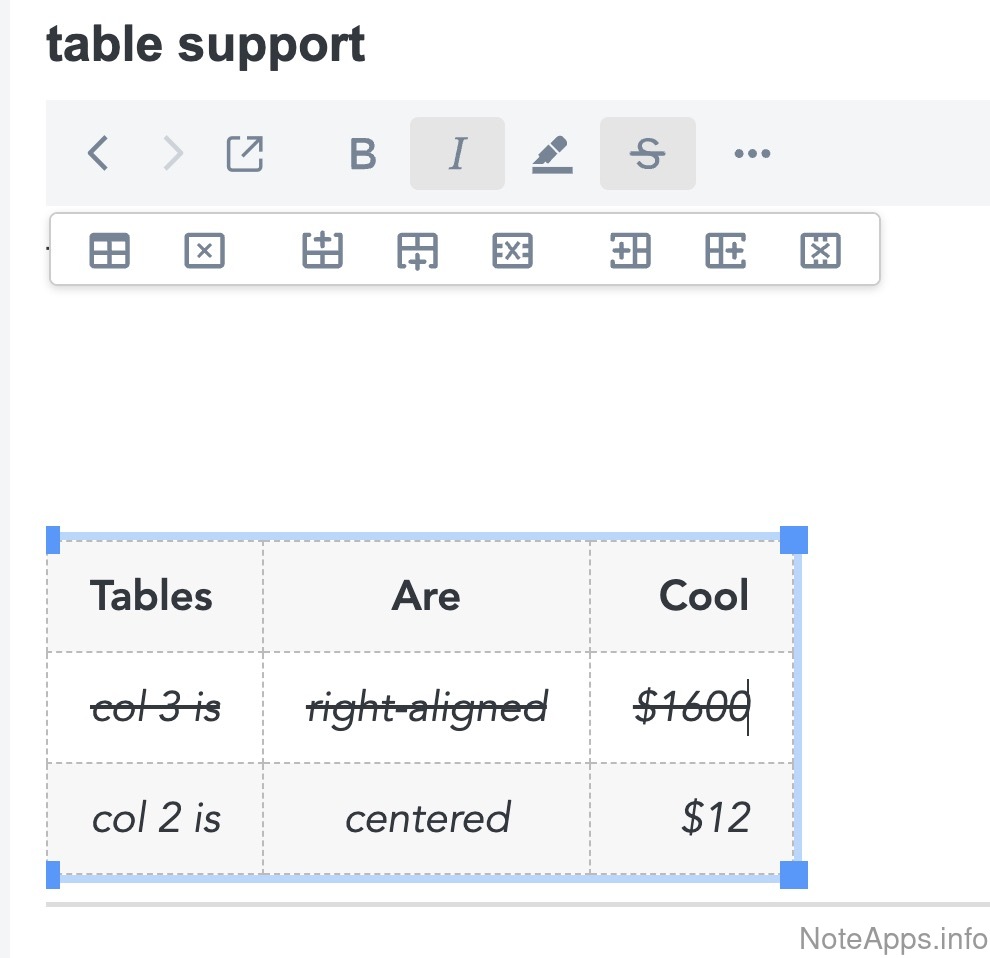The width and height of the screenshot is (990, 958).
Task: Click the "$12" table cell
Action: (715, 818)
